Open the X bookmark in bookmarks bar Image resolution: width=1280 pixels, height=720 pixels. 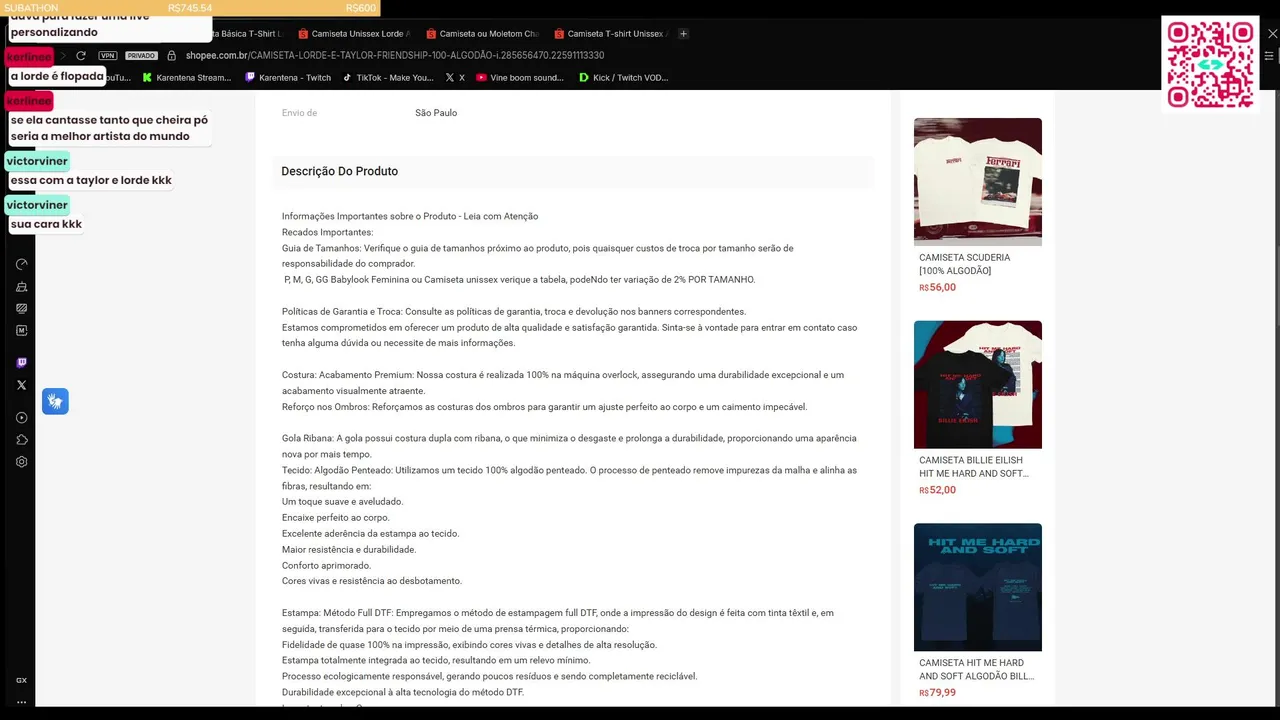[x=455, y=78]
